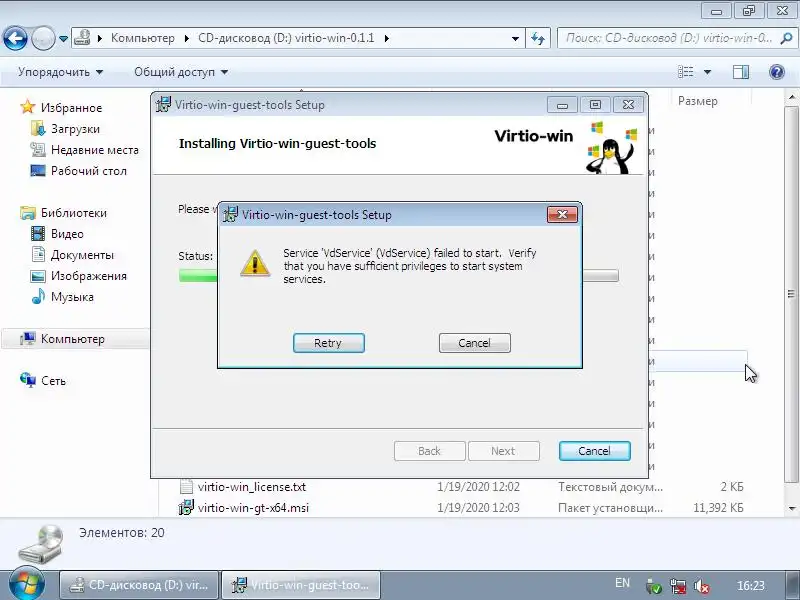The height and width of the screenshot is (600, 800).
Task: Click the Сеть network icon
Action: pyautogui.click(x=28, y=380)
